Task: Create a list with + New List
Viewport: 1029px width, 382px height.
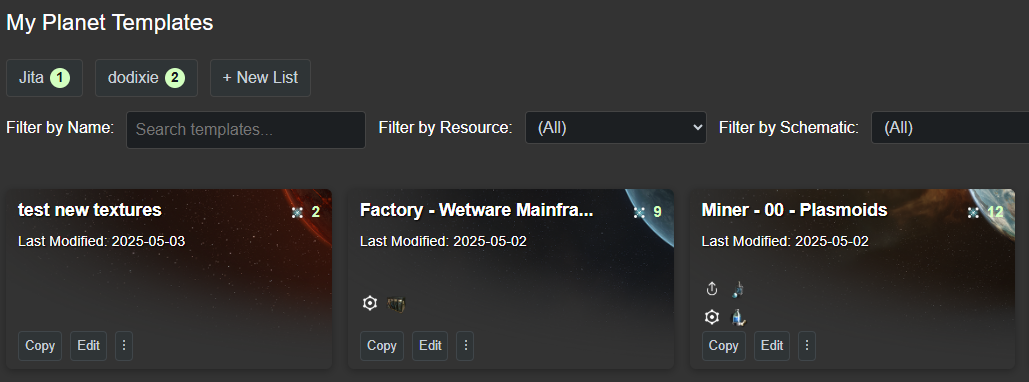Action: coord(260,78)
